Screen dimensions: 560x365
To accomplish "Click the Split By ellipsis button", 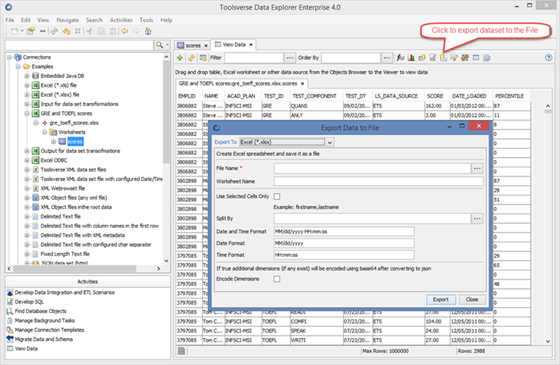I will (x=477, y=219).
